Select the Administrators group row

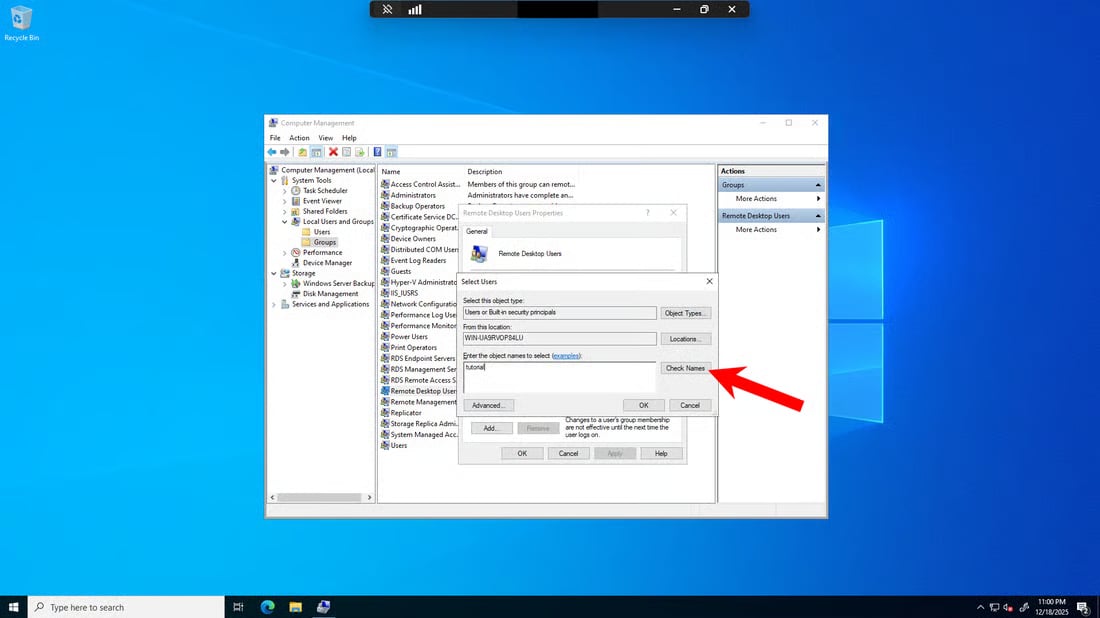pos(412,196)
